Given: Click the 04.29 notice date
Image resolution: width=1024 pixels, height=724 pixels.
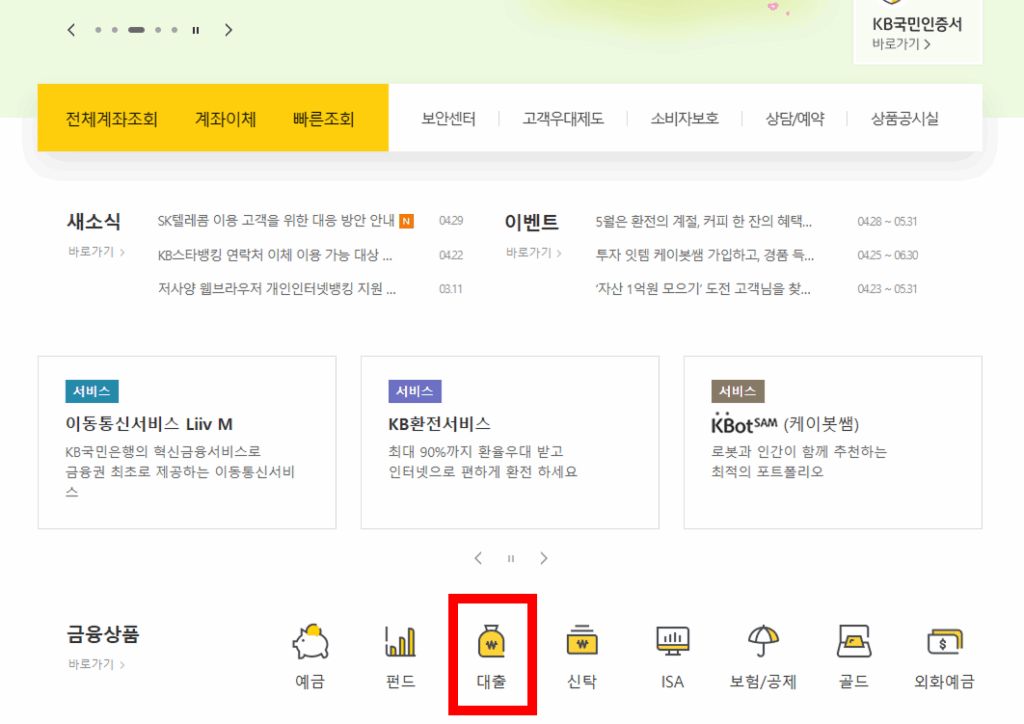Looking at the screenshot, I should click(x=451, y=221).
